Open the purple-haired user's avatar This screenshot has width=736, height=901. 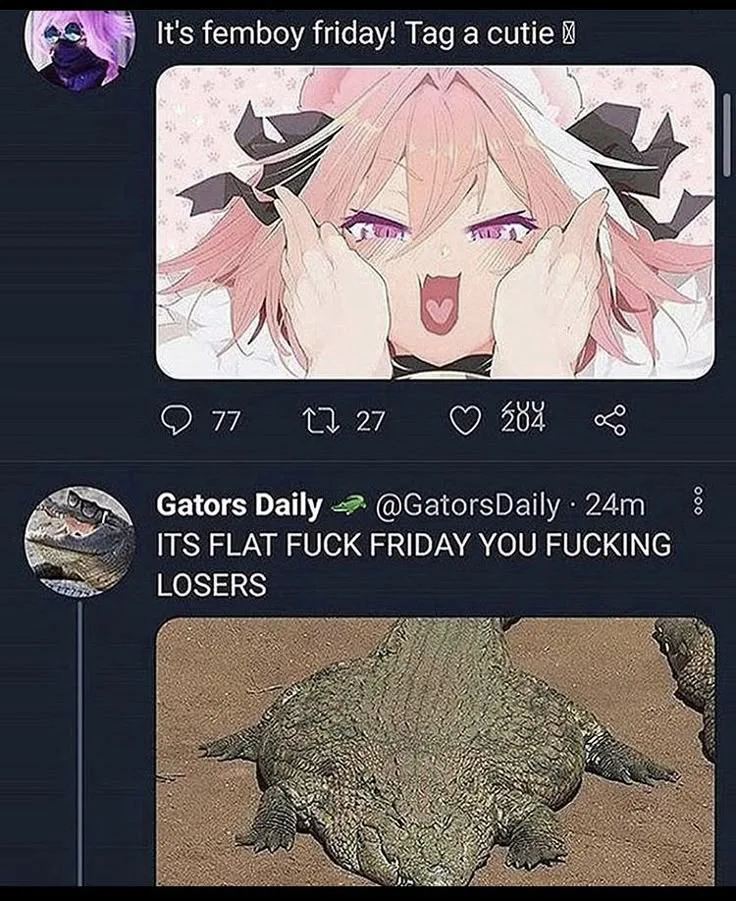80,48
